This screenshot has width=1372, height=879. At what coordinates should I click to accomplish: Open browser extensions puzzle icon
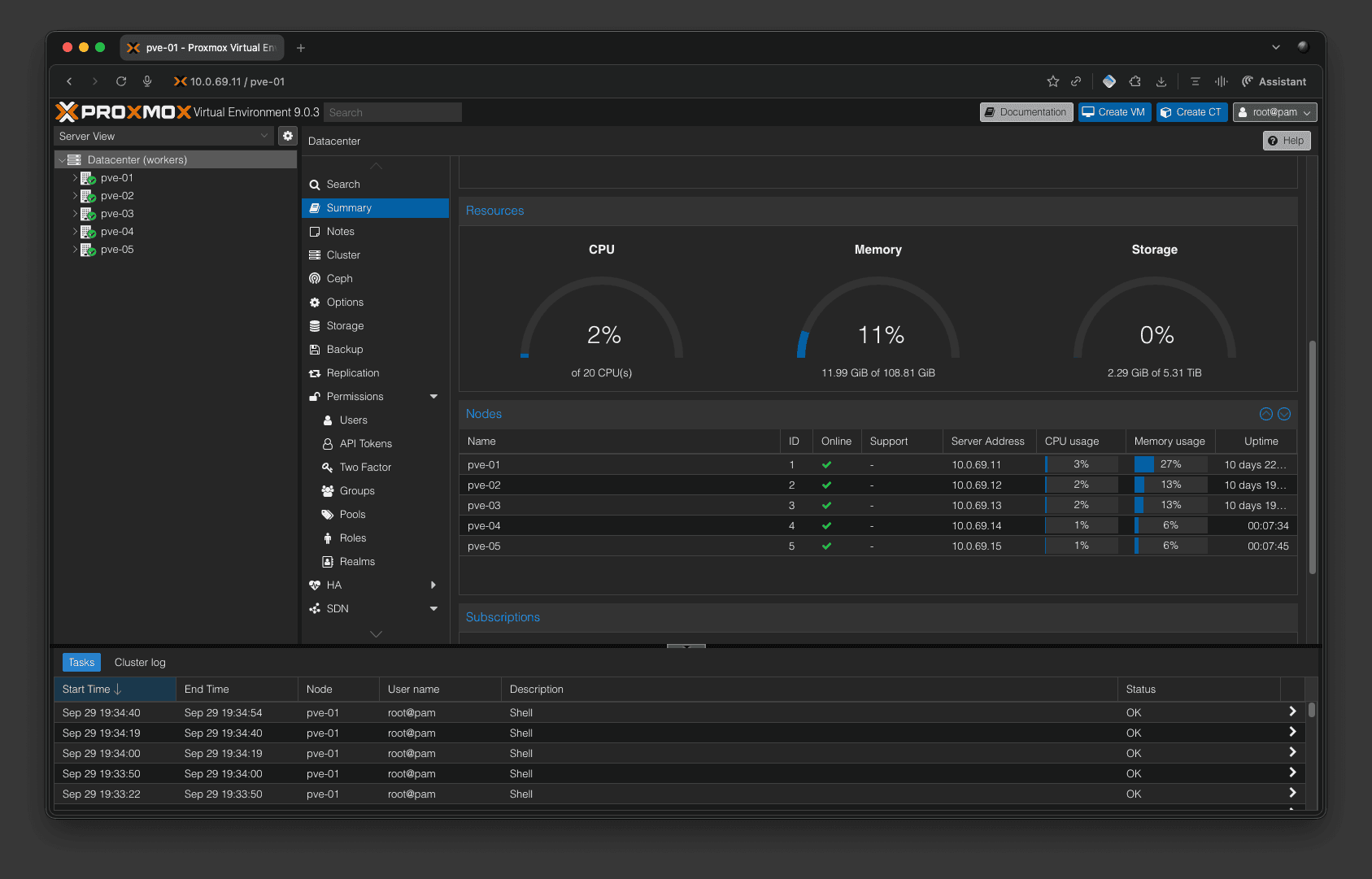pos(1135,81)
